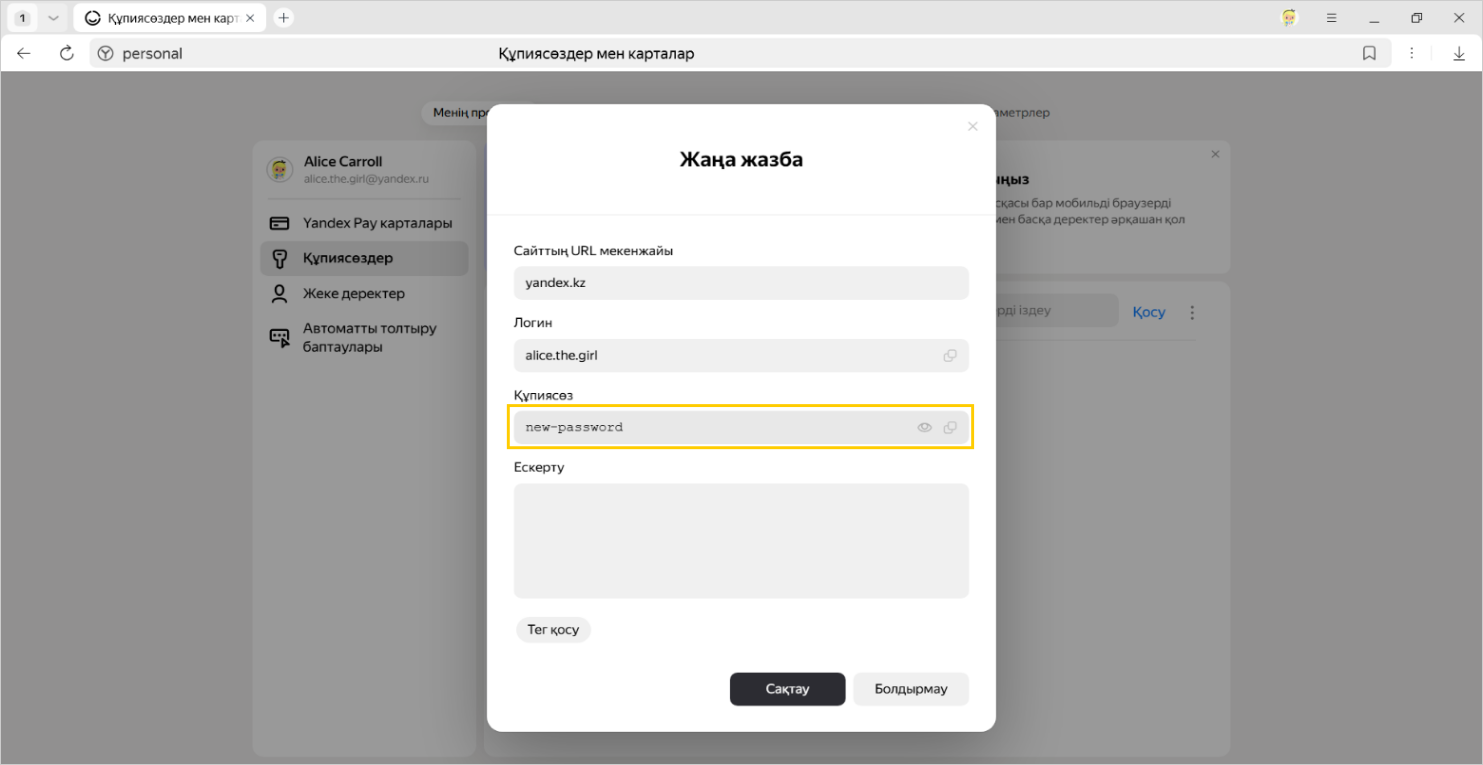Select Жеке деректер in sidebar

353,294
